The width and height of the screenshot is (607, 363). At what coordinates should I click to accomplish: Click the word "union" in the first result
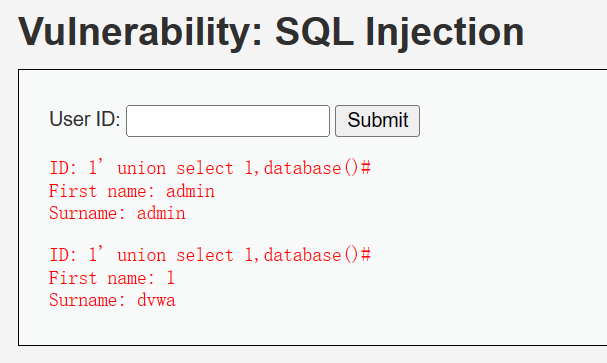[x=142, y=168]
